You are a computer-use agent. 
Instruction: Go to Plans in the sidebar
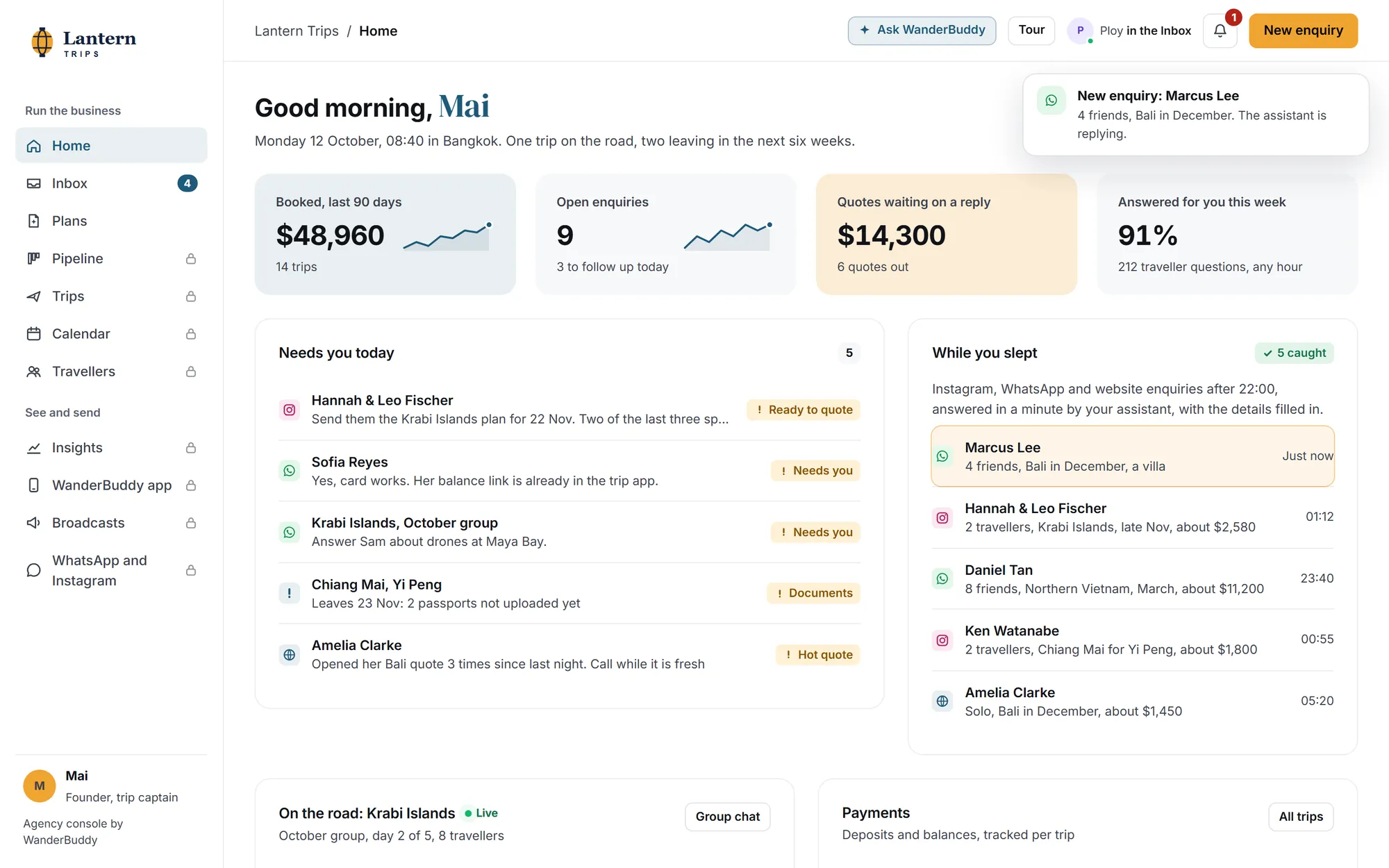(x=111, y=221)
